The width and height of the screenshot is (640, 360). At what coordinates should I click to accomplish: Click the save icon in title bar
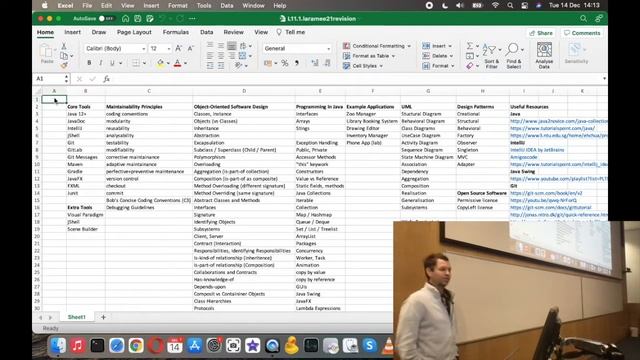coord(138,18)
